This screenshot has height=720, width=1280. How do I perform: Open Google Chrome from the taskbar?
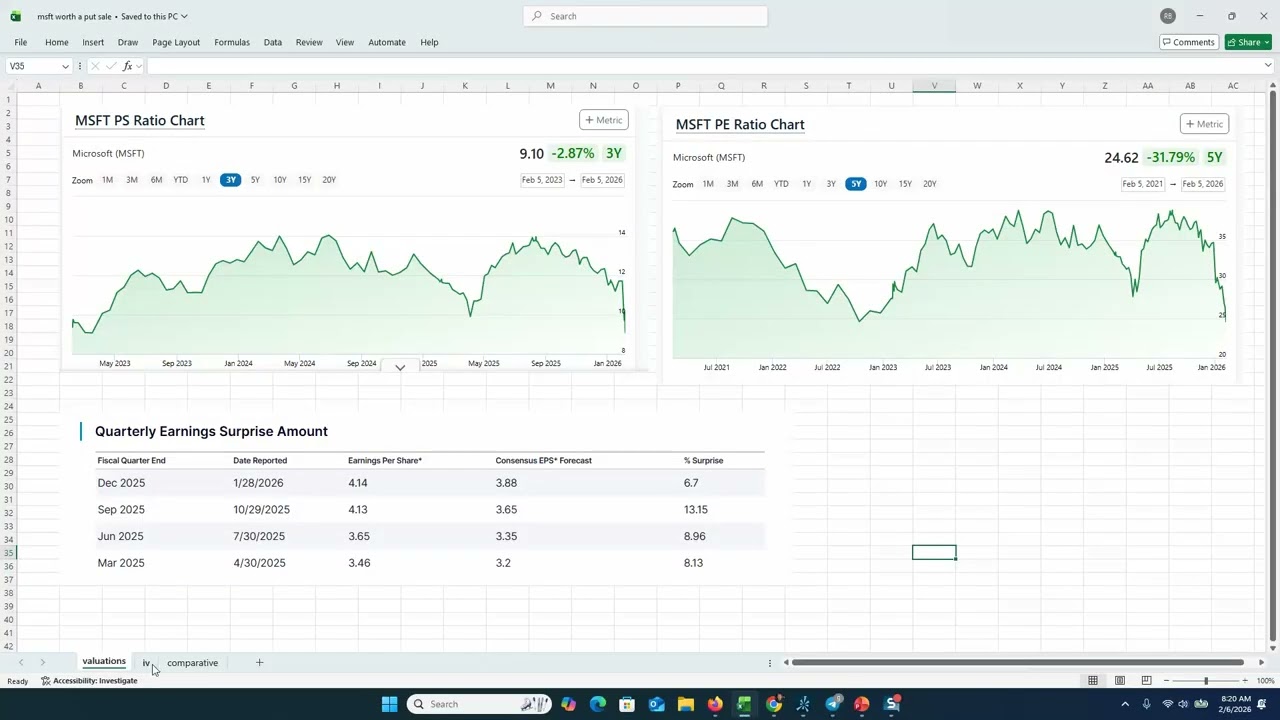click(x=774, y=704)
